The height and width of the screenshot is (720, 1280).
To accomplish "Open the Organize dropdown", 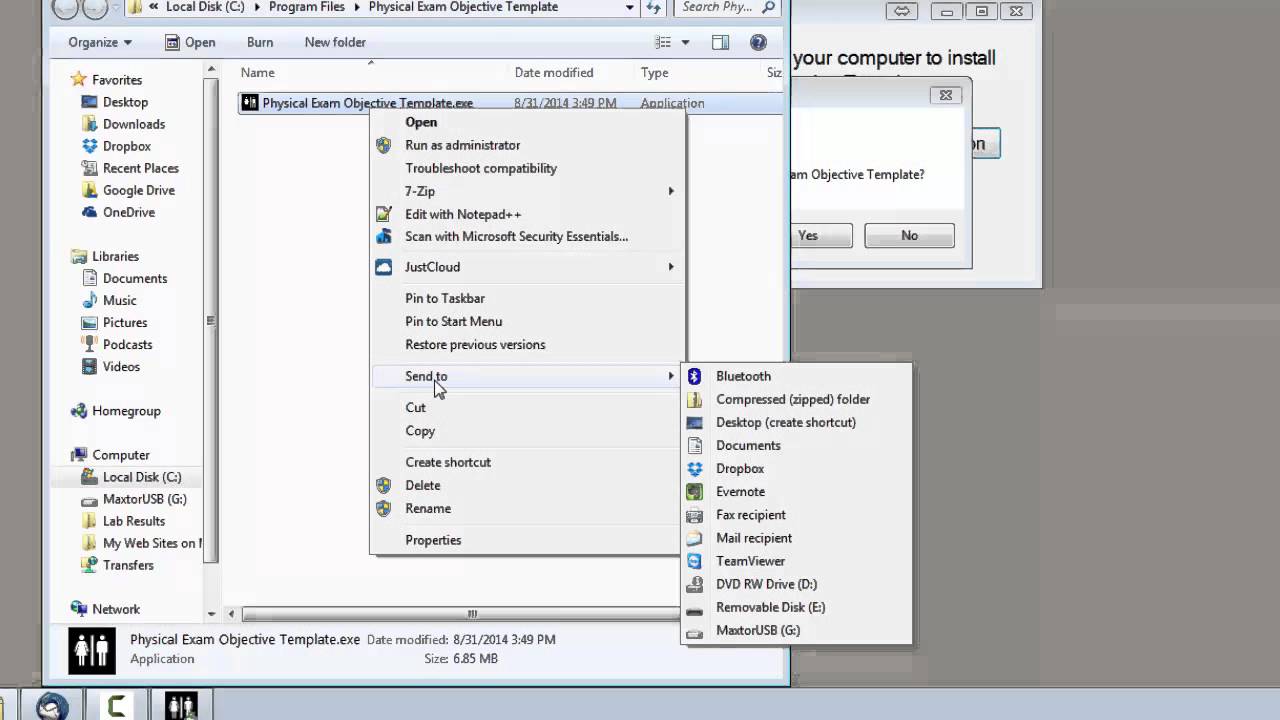I will tap(100, 42).
